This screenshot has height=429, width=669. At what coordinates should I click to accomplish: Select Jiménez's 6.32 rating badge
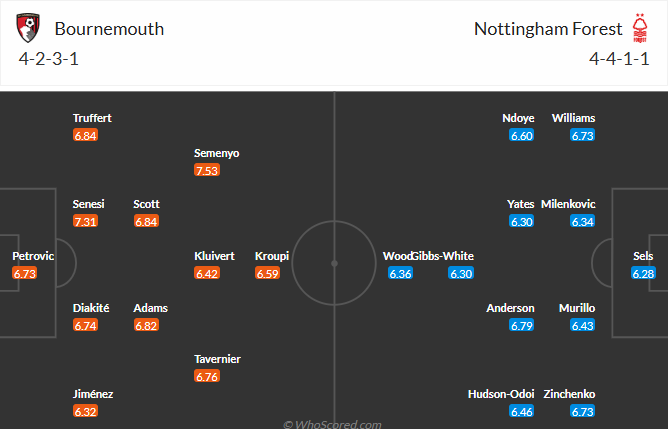[85, 411]
